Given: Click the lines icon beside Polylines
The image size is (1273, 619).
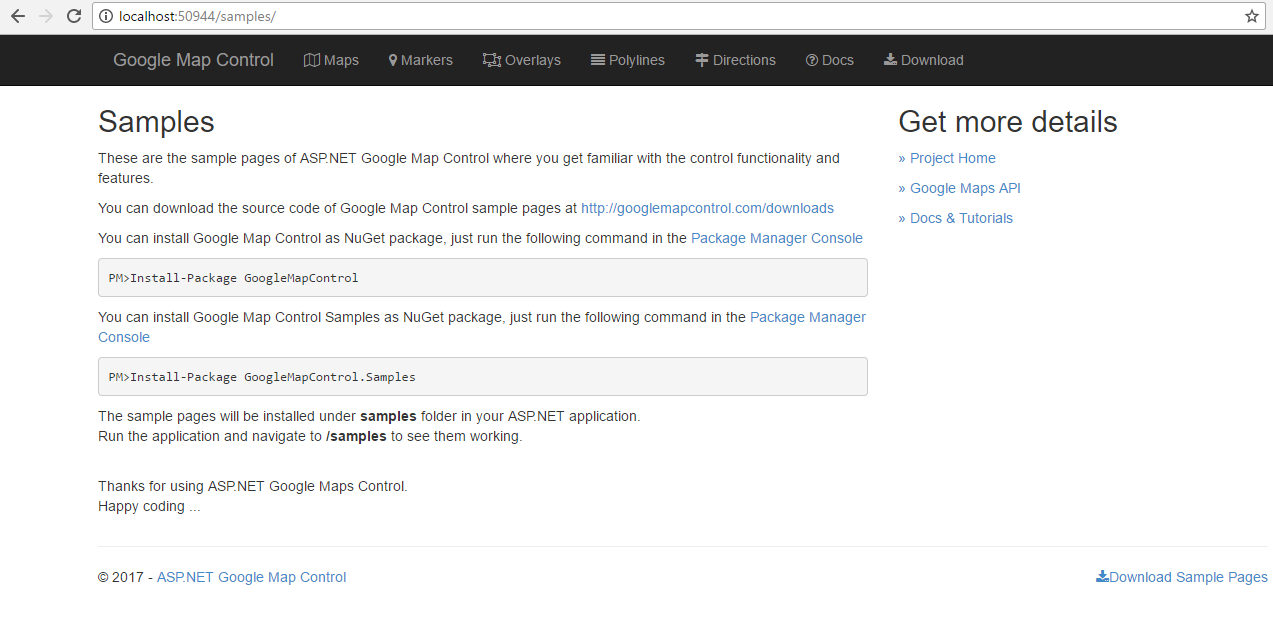Looking at the screenshot, I should tap(598, 60).
